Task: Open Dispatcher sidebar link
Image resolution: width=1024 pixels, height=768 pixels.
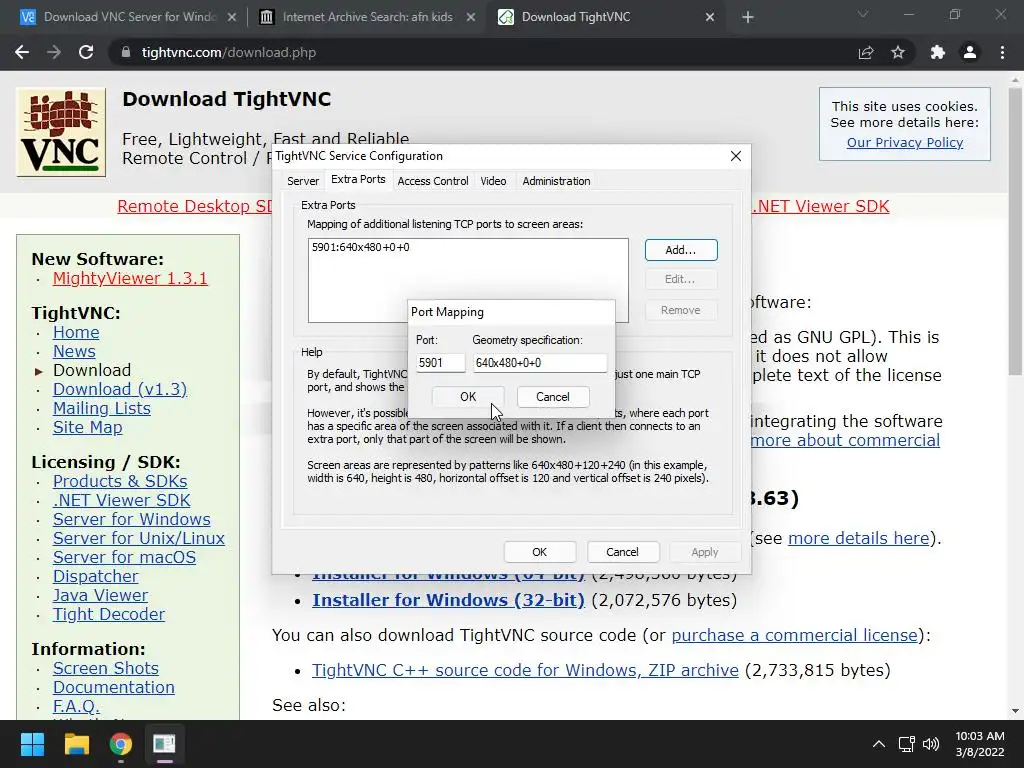Action: 95,576
